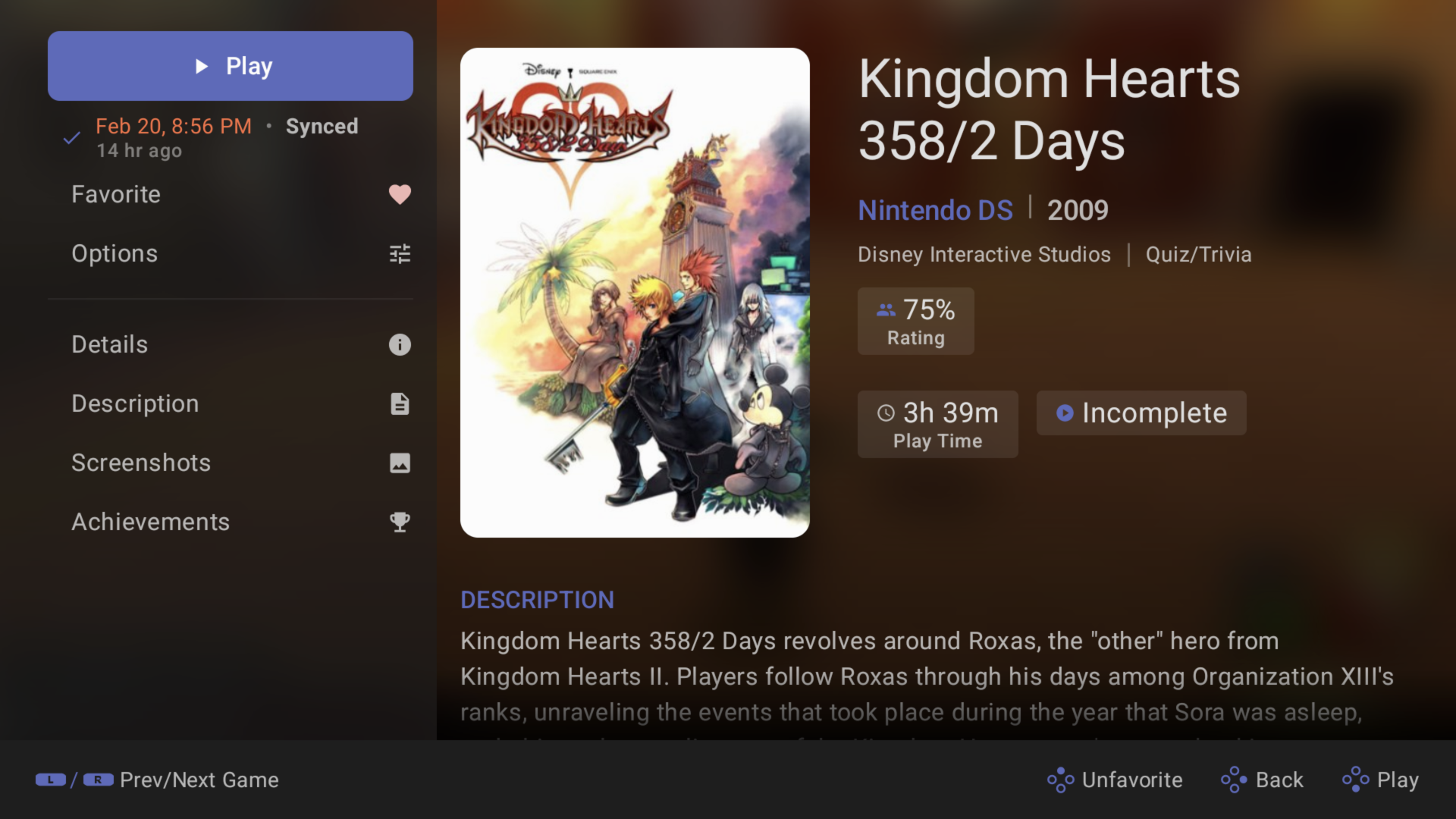Click Back in the bottom bar
This screenshot has height=819, width=1456.
point(1263,780)
